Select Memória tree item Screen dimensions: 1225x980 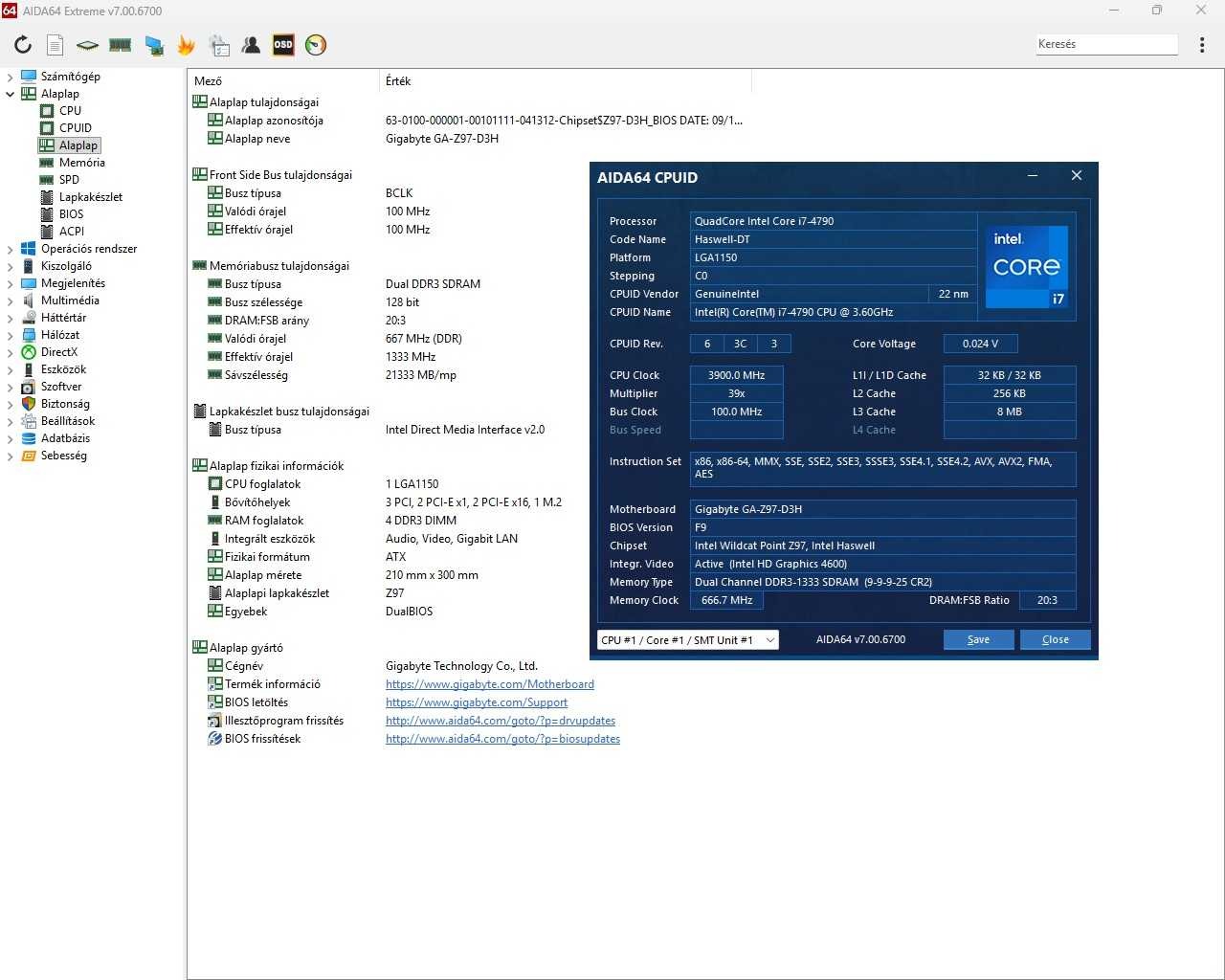[81, 163]
